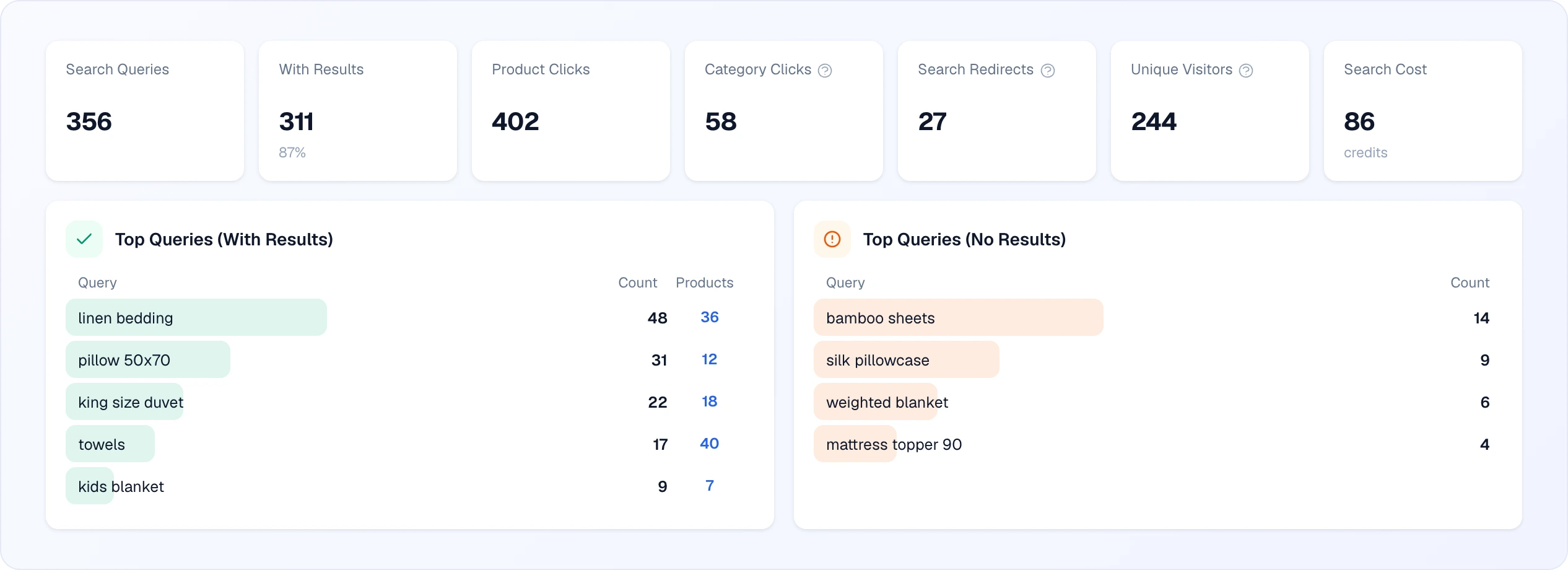Click the count 17 for towels
The image size is (1568, 570).
pyautogui.click(x=660, y=444)
